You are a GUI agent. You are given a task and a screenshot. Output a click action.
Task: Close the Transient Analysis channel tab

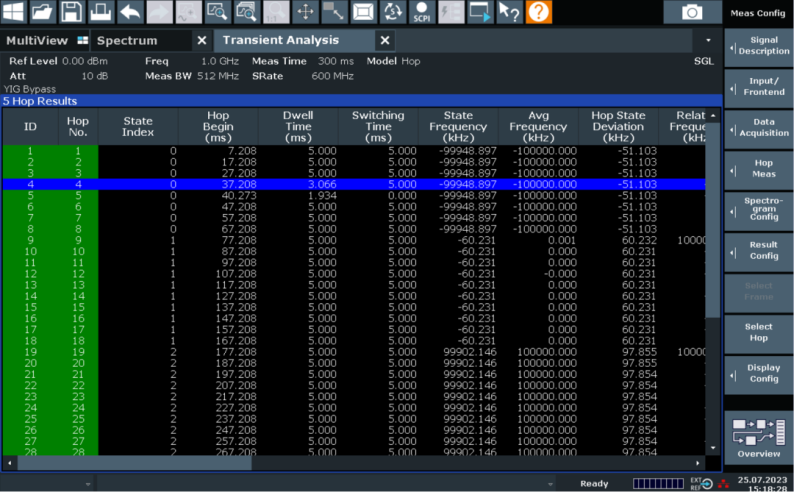(385, 40)
